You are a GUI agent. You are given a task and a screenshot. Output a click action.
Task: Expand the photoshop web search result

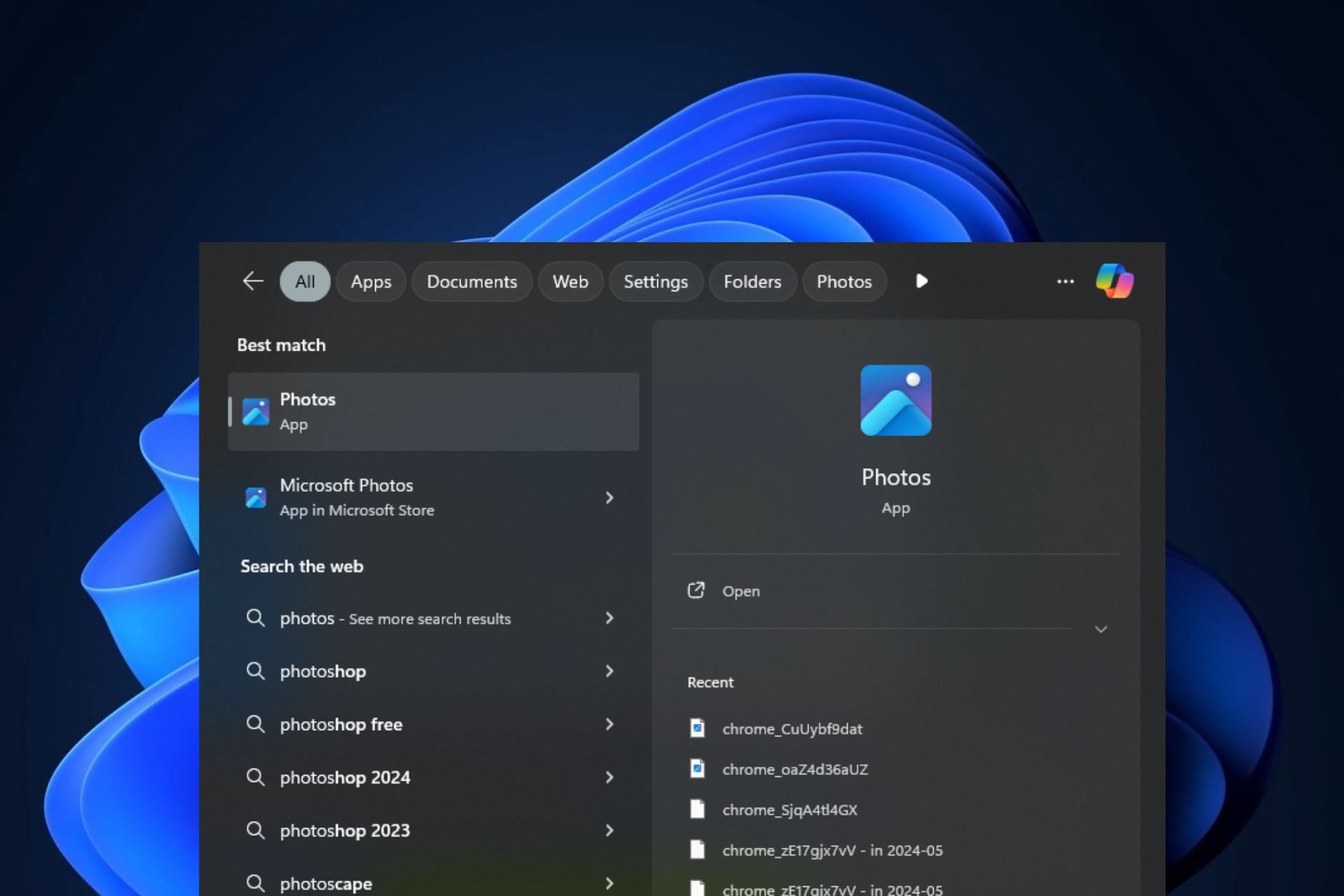pos(610,670)
